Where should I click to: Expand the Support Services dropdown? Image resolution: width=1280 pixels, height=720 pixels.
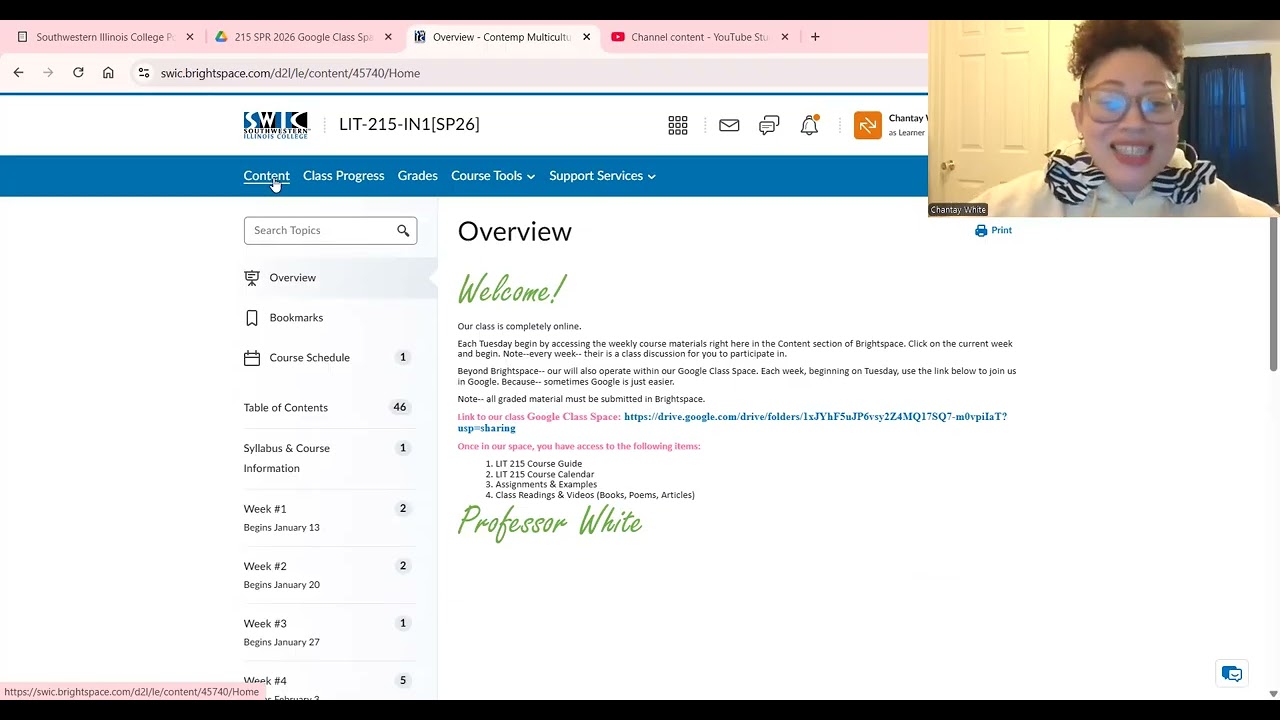coord(602,176)
